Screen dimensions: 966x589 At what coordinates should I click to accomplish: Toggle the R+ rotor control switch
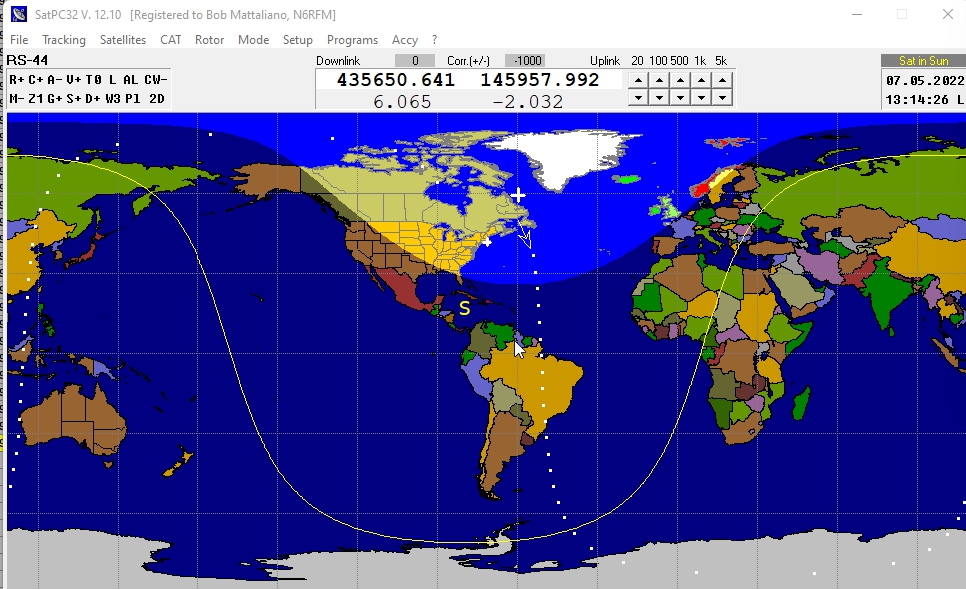17,80
